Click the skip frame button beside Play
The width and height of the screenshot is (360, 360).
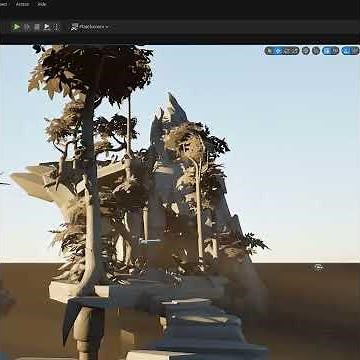27,27
